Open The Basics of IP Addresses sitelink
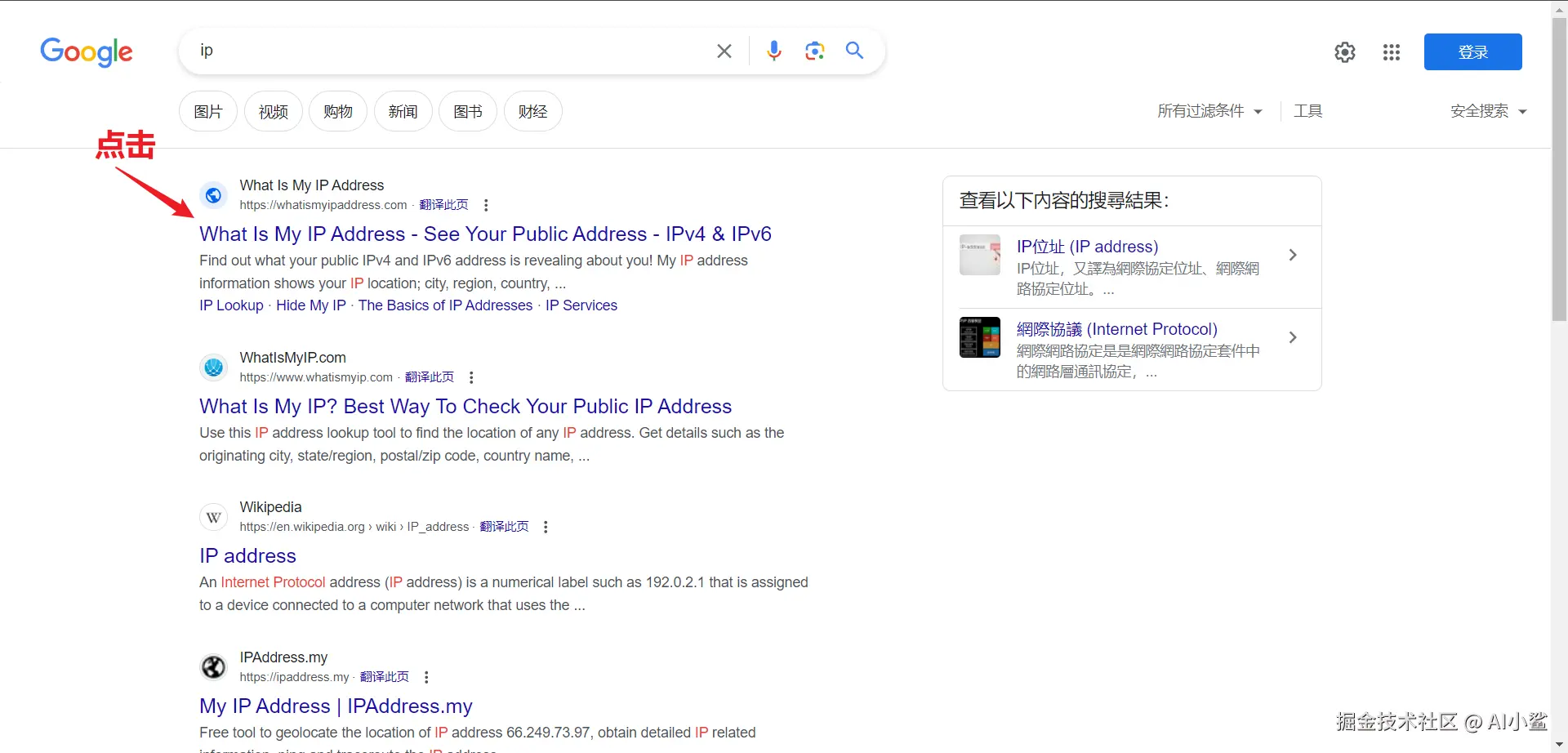 coord(445,305)
